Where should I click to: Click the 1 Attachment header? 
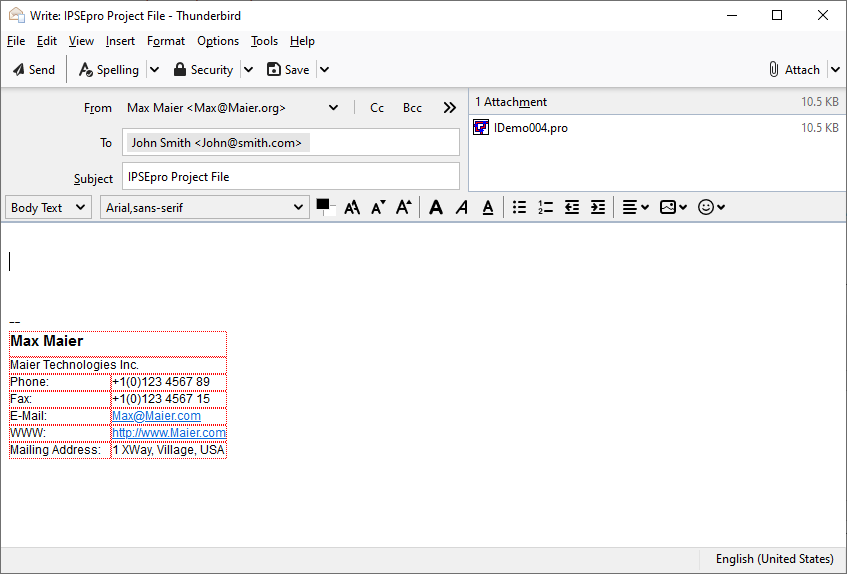pyautogui.click(x=510, y=102)
